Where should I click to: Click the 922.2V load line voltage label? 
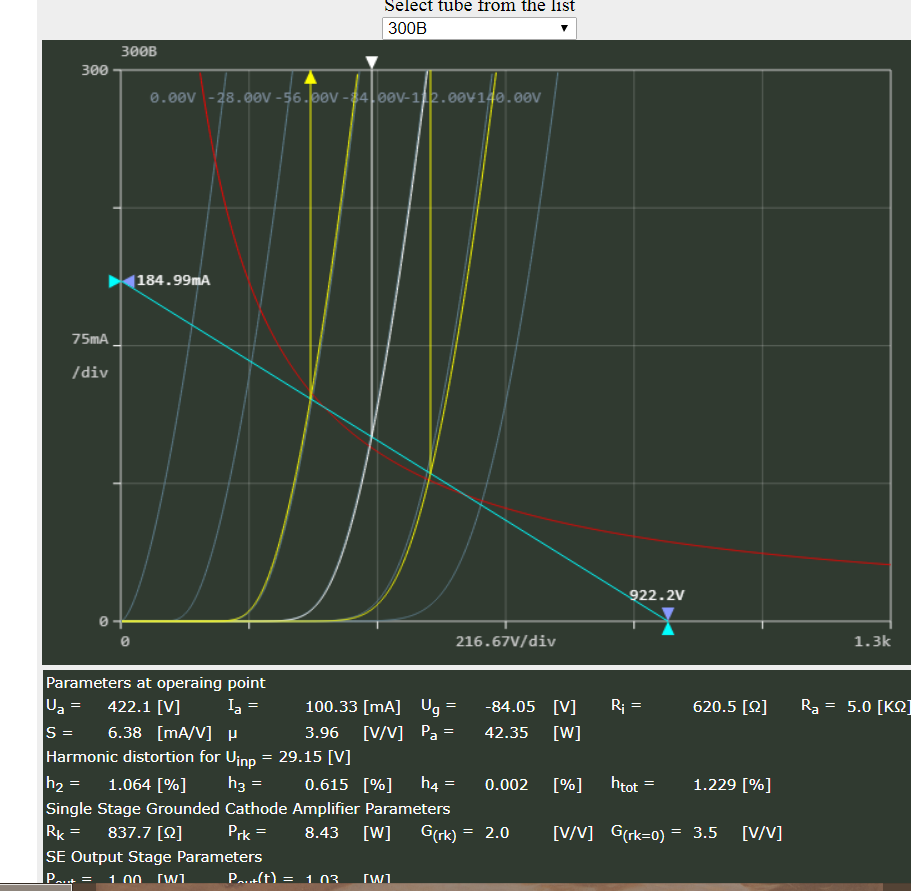click(x=655, y=596)
